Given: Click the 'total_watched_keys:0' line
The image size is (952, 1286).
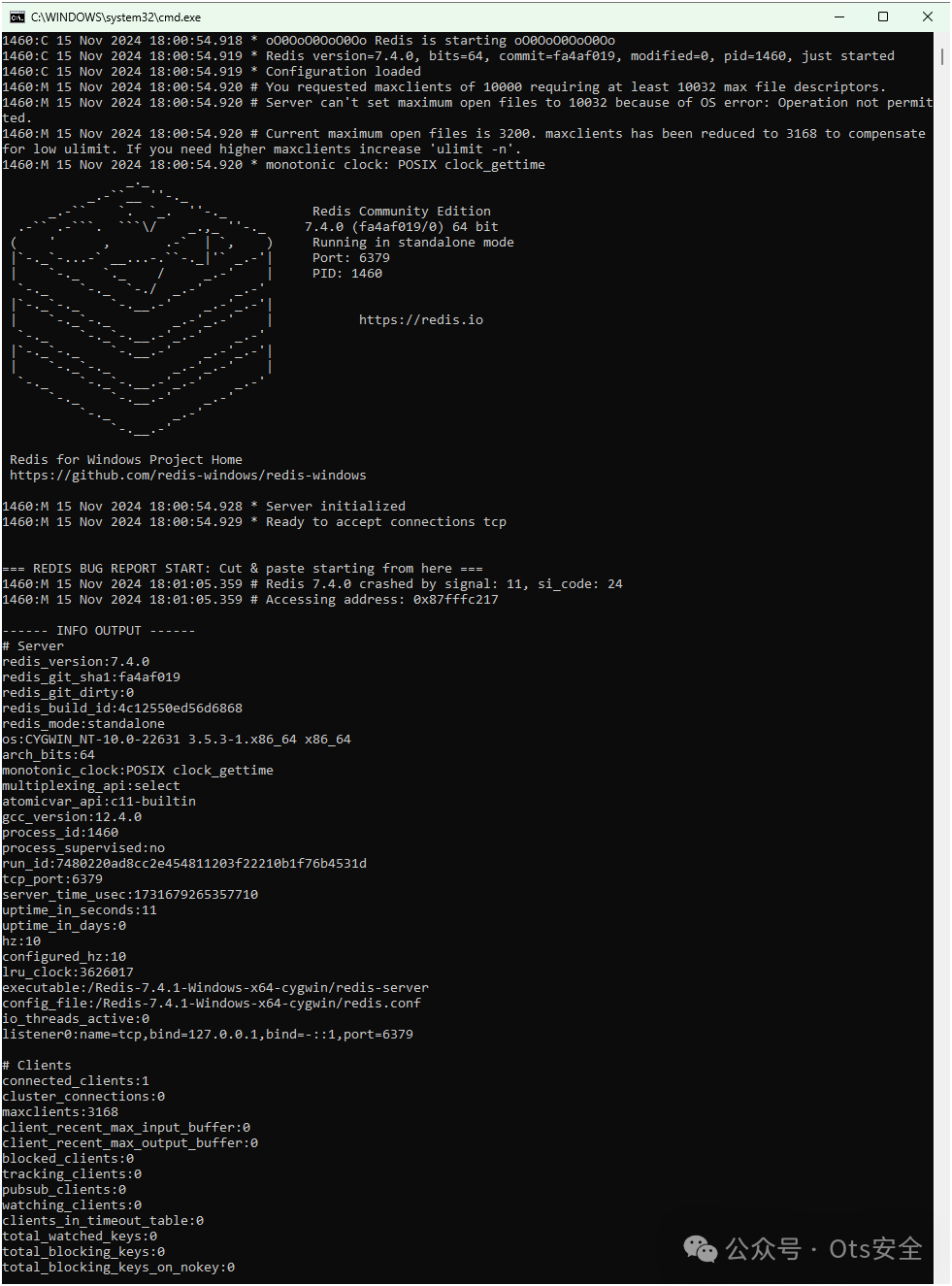Looking at the screenshot, I should [x=80, y=1237].
